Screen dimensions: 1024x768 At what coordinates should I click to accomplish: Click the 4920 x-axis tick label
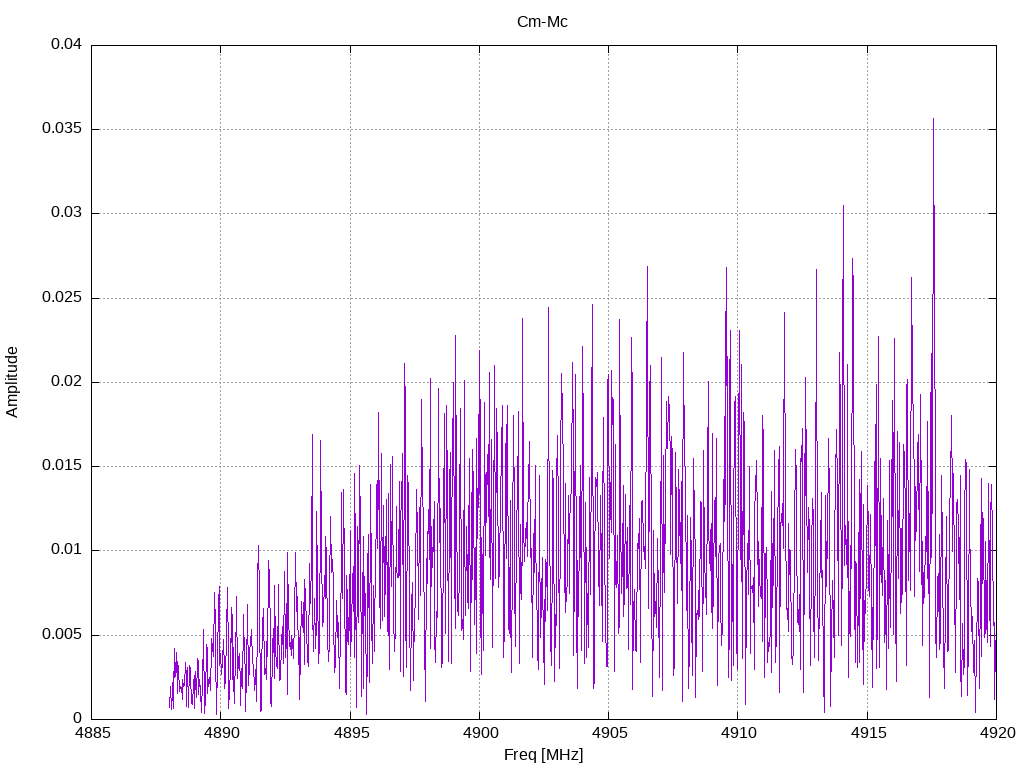pyautogui.click(x=997, y=733)
